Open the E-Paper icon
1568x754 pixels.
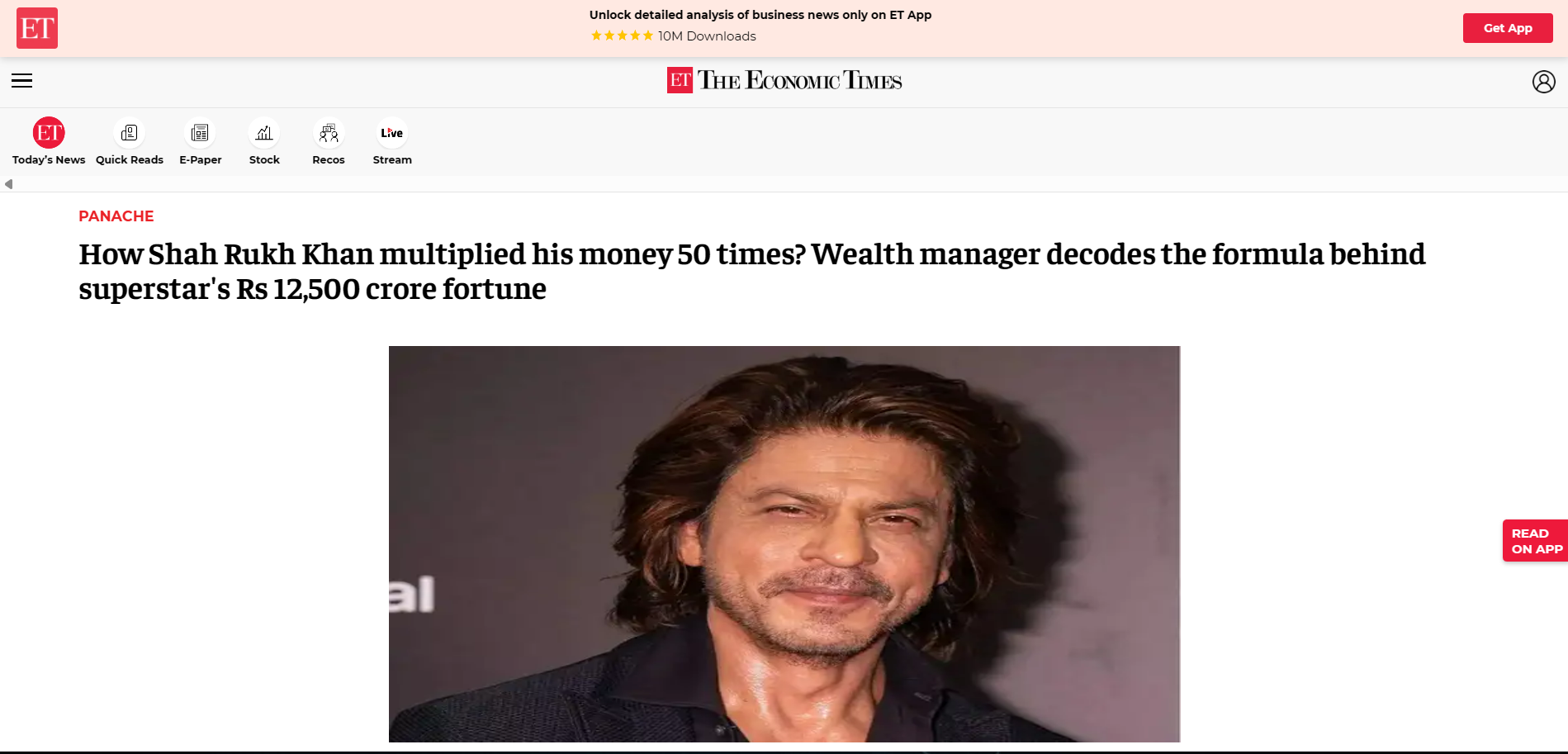pos(200,133)
